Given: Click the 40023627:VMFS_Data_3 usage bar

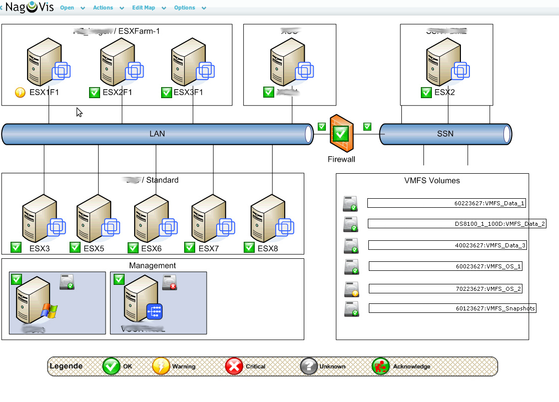Looking at the screenshot, I should (x=447, y=245).
